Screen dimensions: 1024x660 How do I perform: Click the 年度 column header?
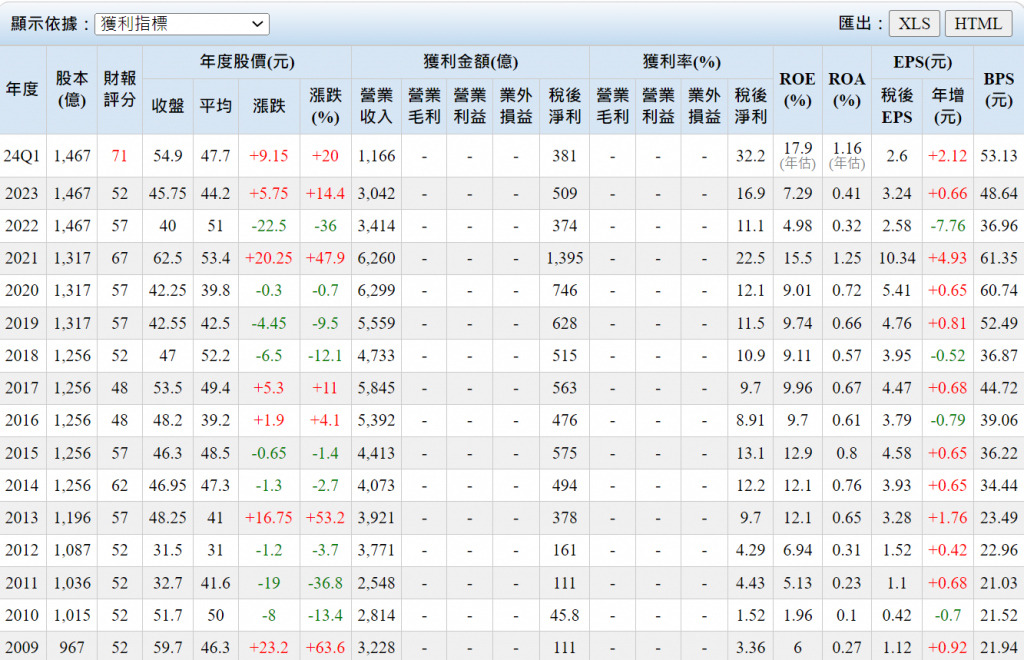23,89
